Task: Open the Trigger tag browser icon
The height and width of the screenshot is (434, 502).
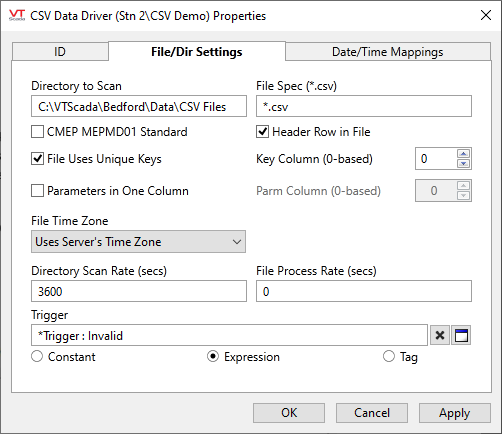Action: click(x=461, y=335)
